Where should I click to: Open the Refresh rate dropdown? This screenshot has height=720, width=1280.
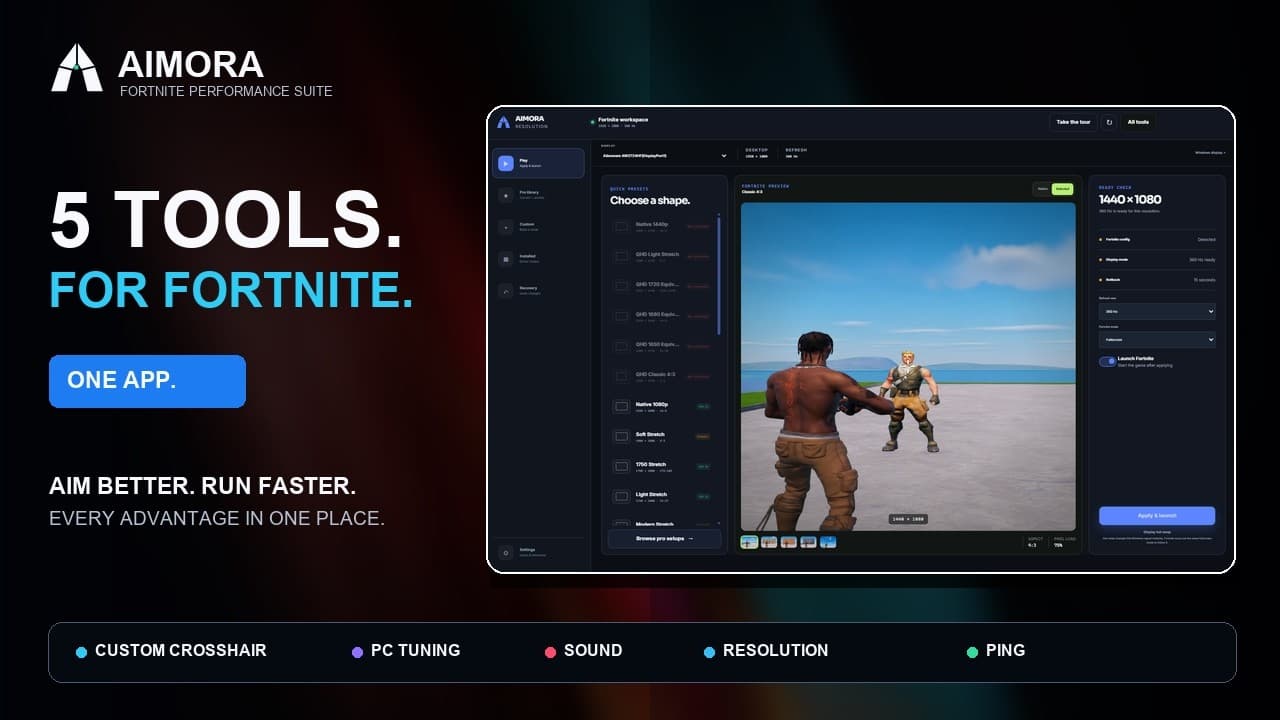click(x=1157, y=312)
